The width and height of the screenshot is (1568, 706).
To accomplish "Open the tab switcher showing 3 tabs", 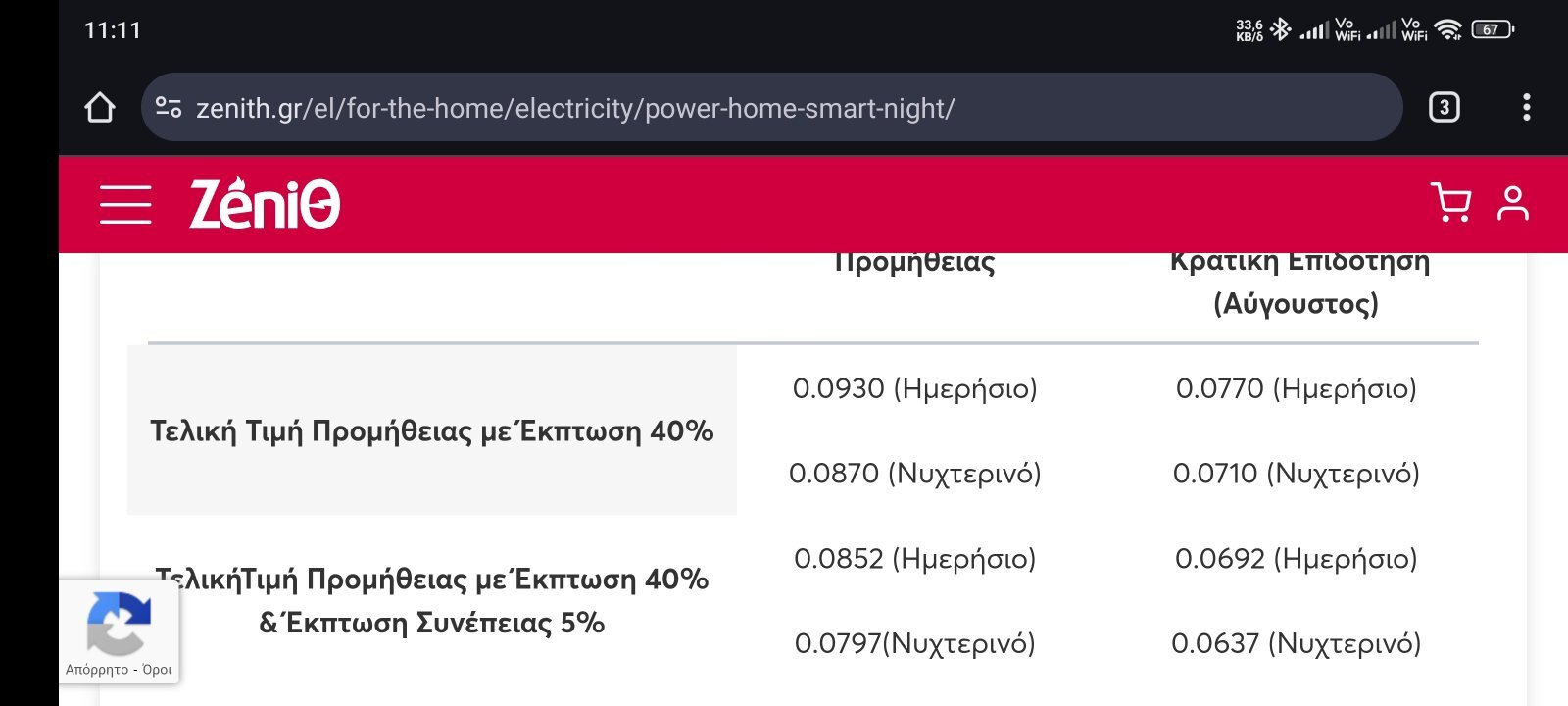I will 1445,107.
